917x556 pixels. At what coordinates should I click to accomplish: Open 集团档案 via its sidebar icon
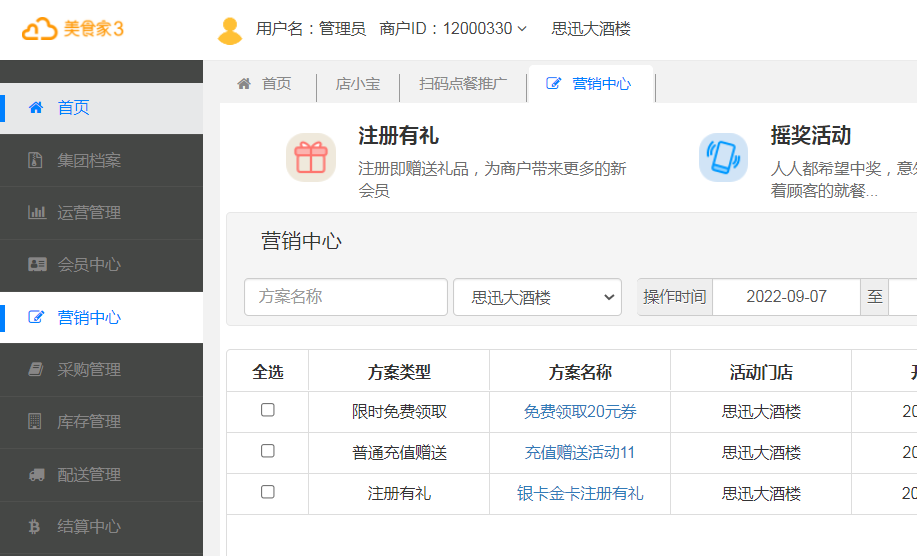click(36, 160)
